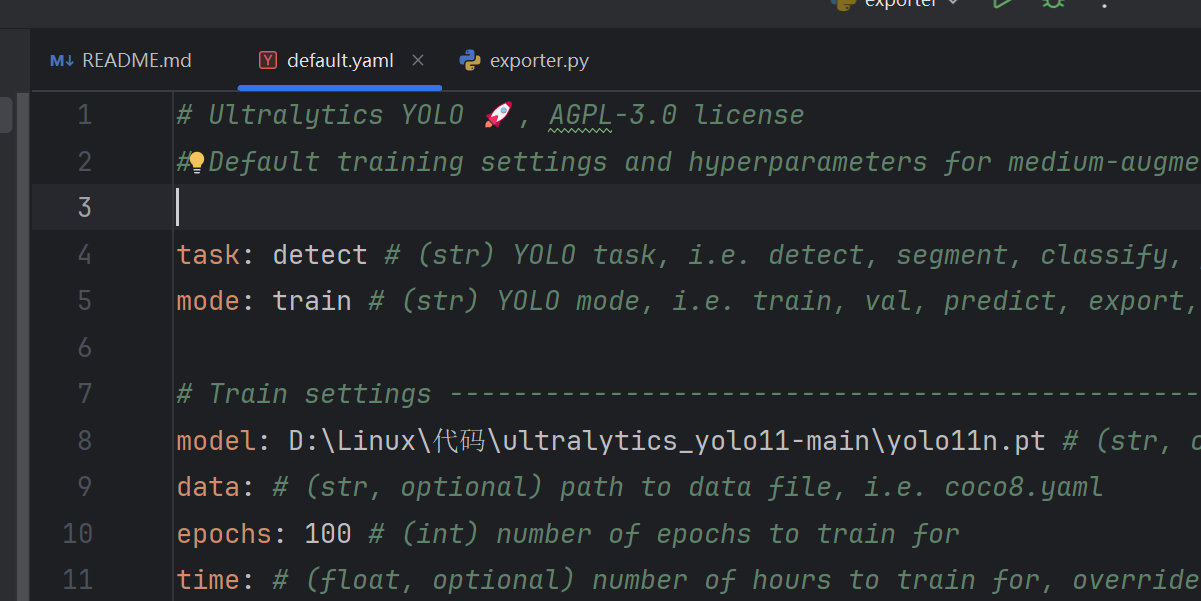
Task: Click the 'data' key on line 9
Action: [208, 487]
